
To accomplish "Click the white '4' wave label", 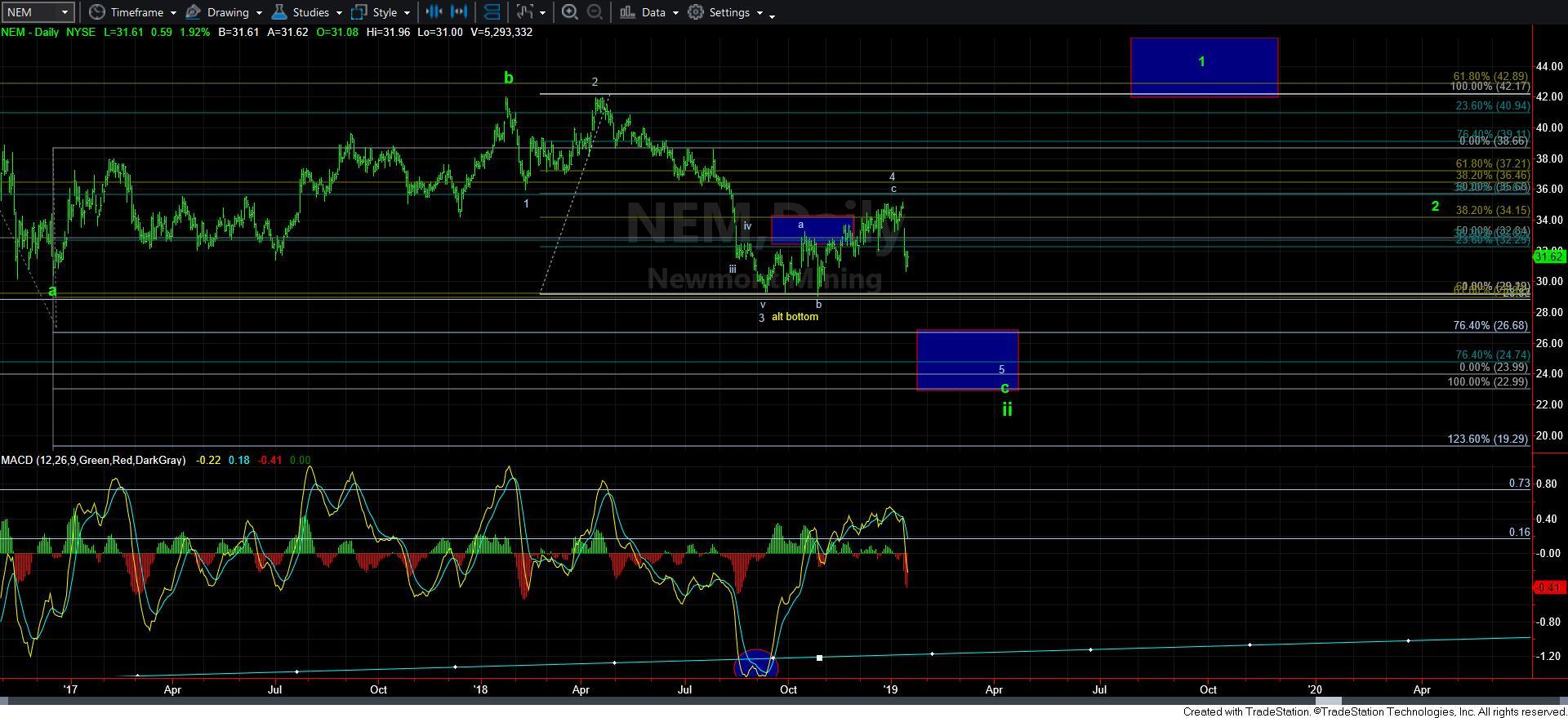I will point(893,176).
